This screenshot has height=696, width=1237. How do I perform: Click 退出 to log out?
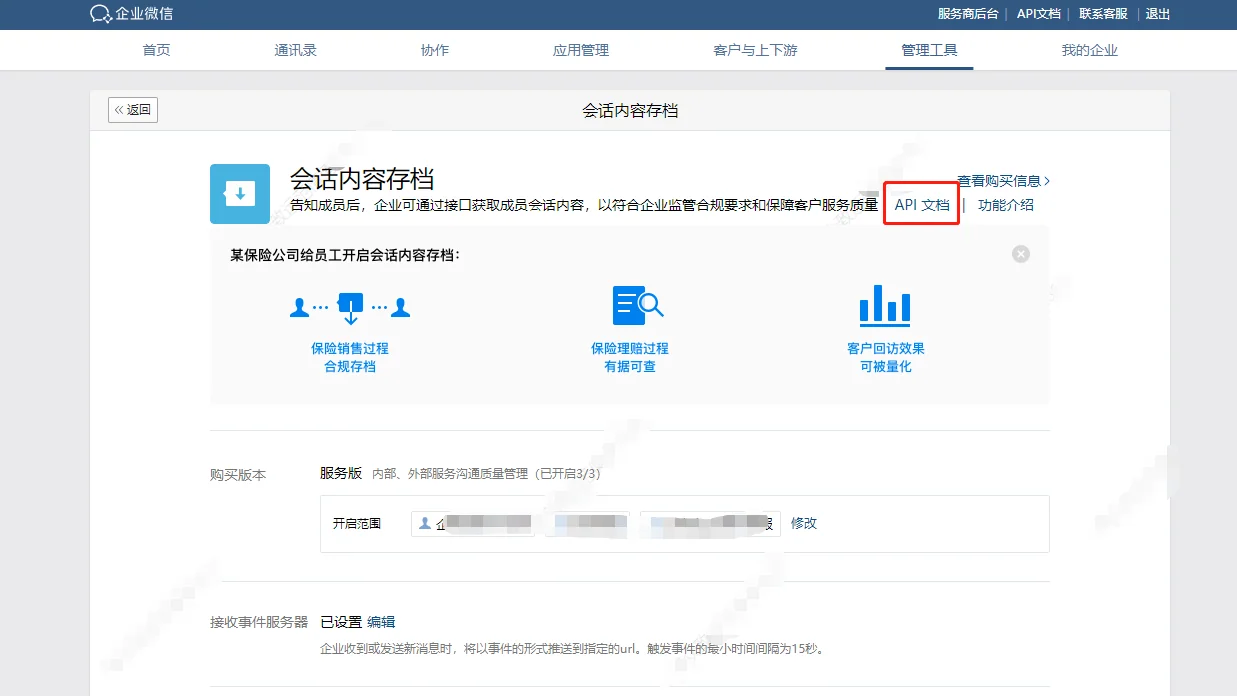[1158, 14]
